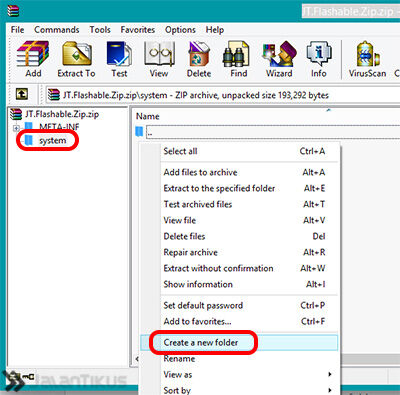Click the View toolbar icon
This screenshot has width=400, height=395.
click(x=159, y=59)
